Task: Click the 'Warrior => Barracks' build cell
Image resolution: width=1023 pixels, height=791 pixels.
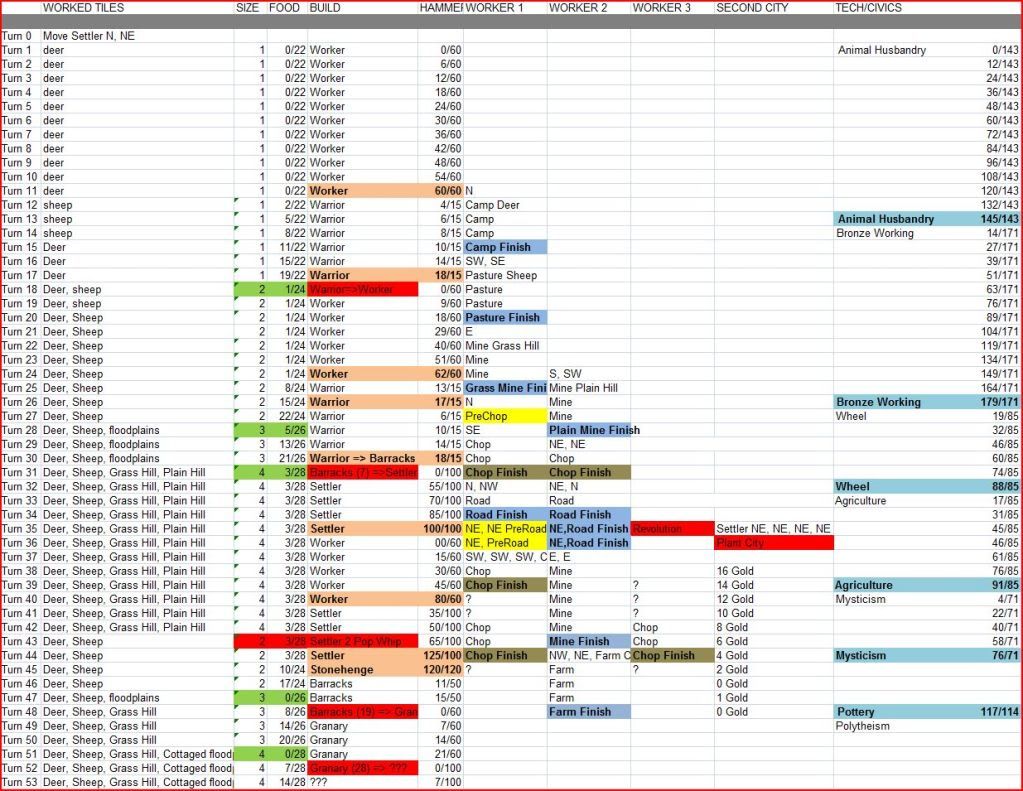Action: (362, 458)
